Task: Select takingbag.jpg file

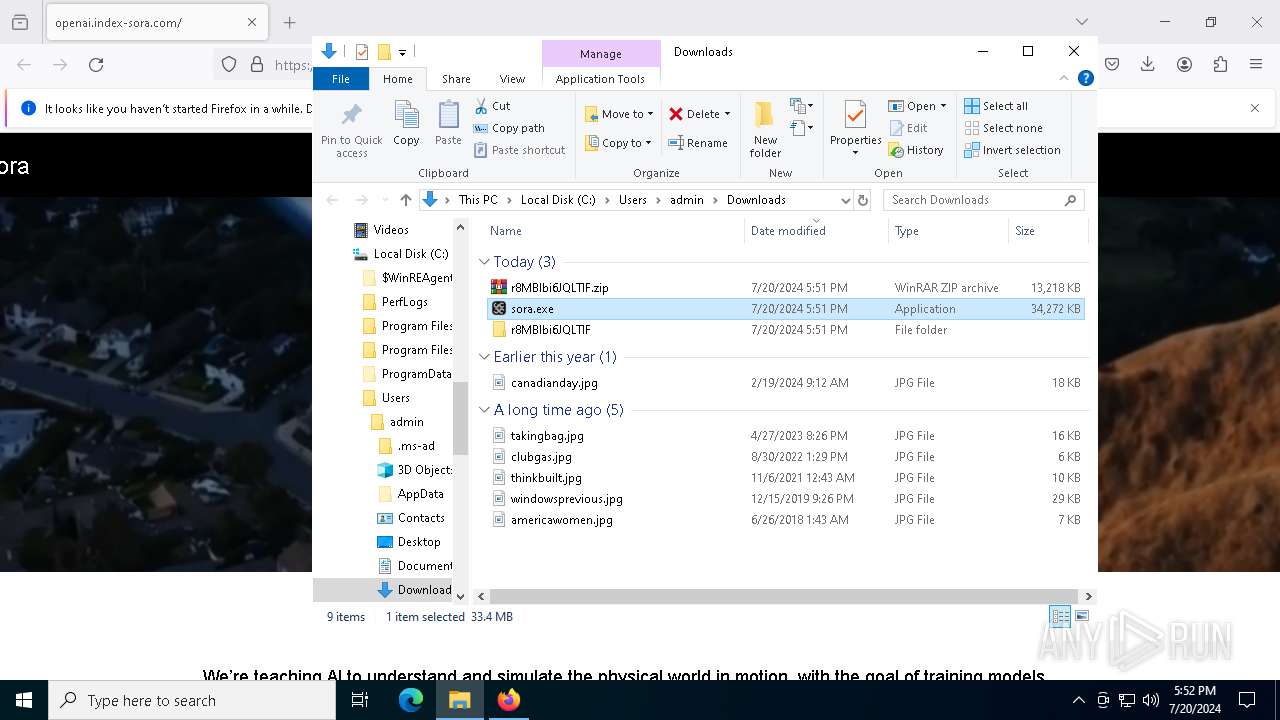Action: point(785,436)
